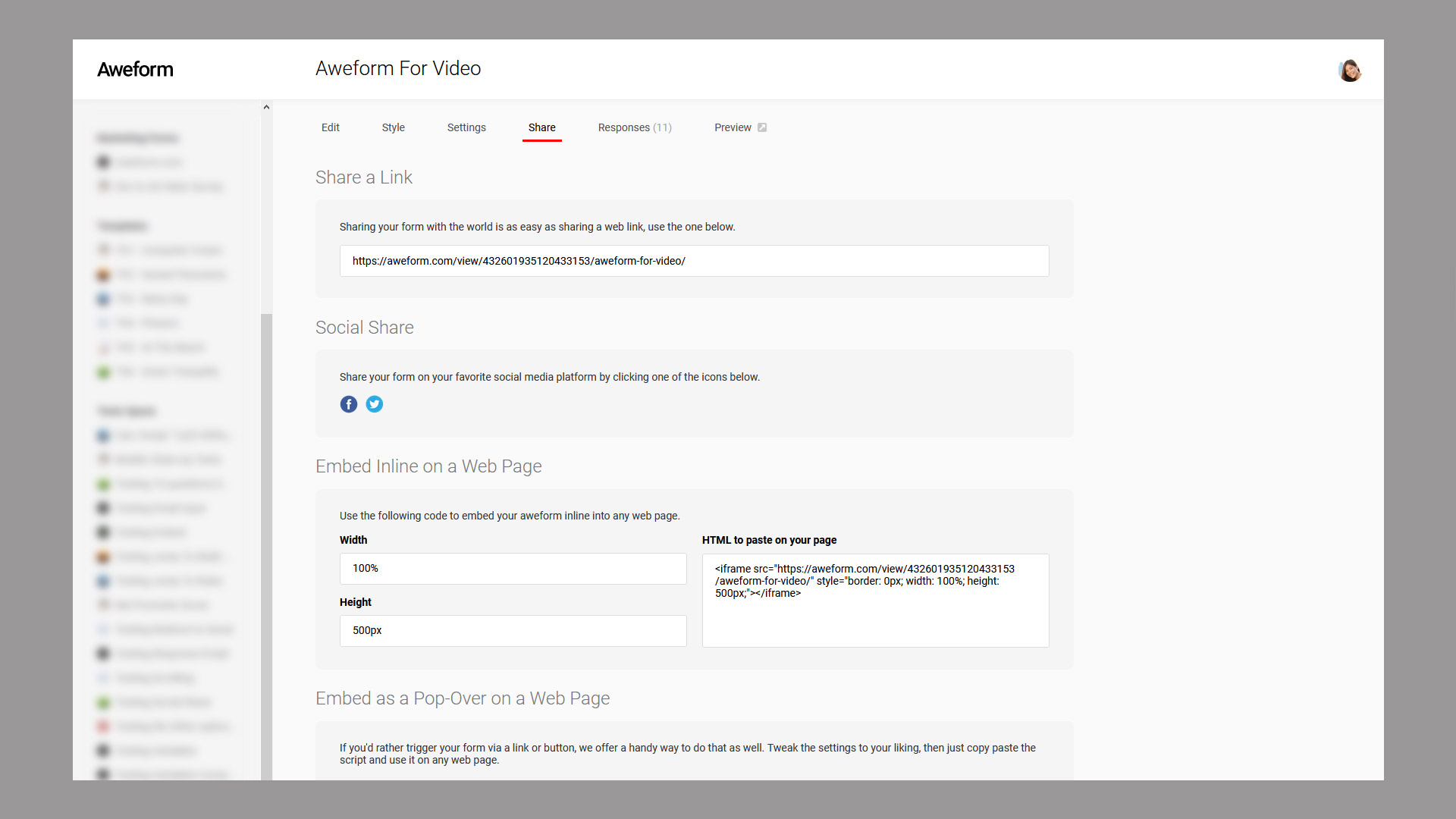Click the sidebar vertical scrollbar
This screenshot has height=819, width=1456.
[266, 546]
